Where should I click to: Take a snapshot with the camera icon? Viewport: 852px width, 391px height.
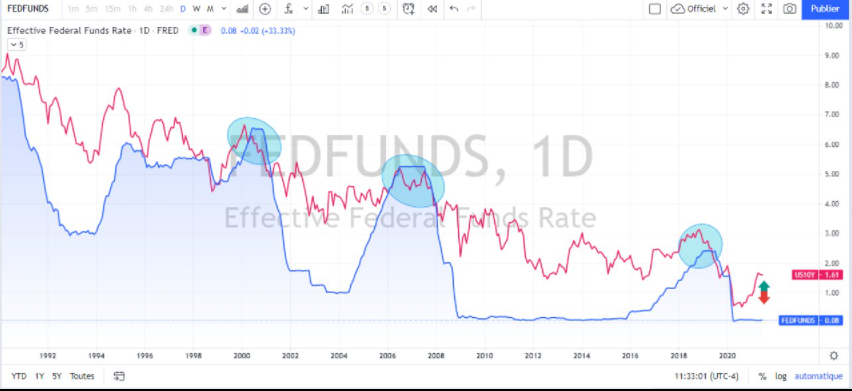pyautogui.click(x=790, y=9)
